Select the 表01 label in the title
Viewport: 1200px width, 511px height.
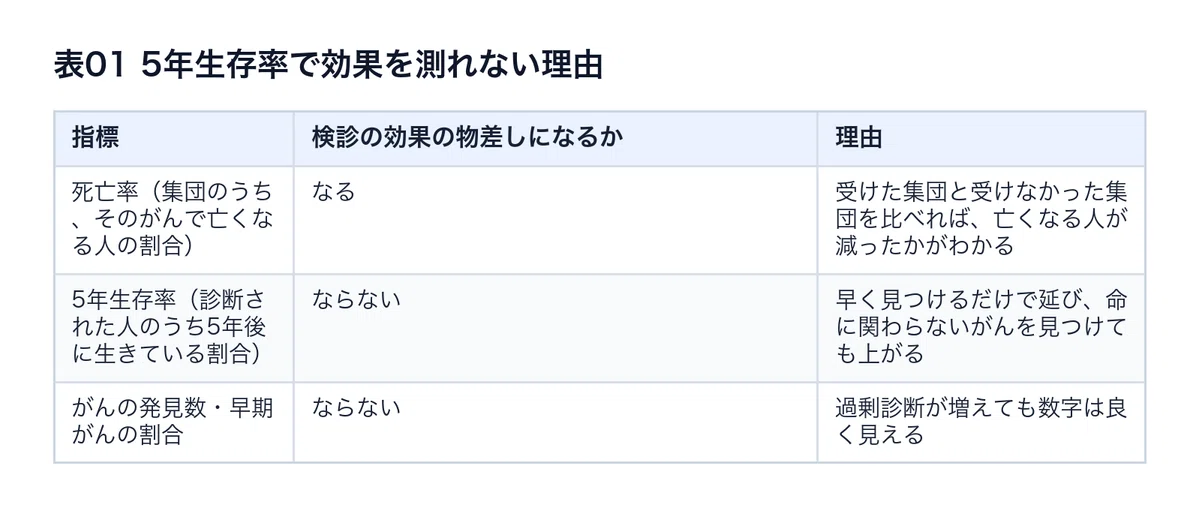(92, 66)
